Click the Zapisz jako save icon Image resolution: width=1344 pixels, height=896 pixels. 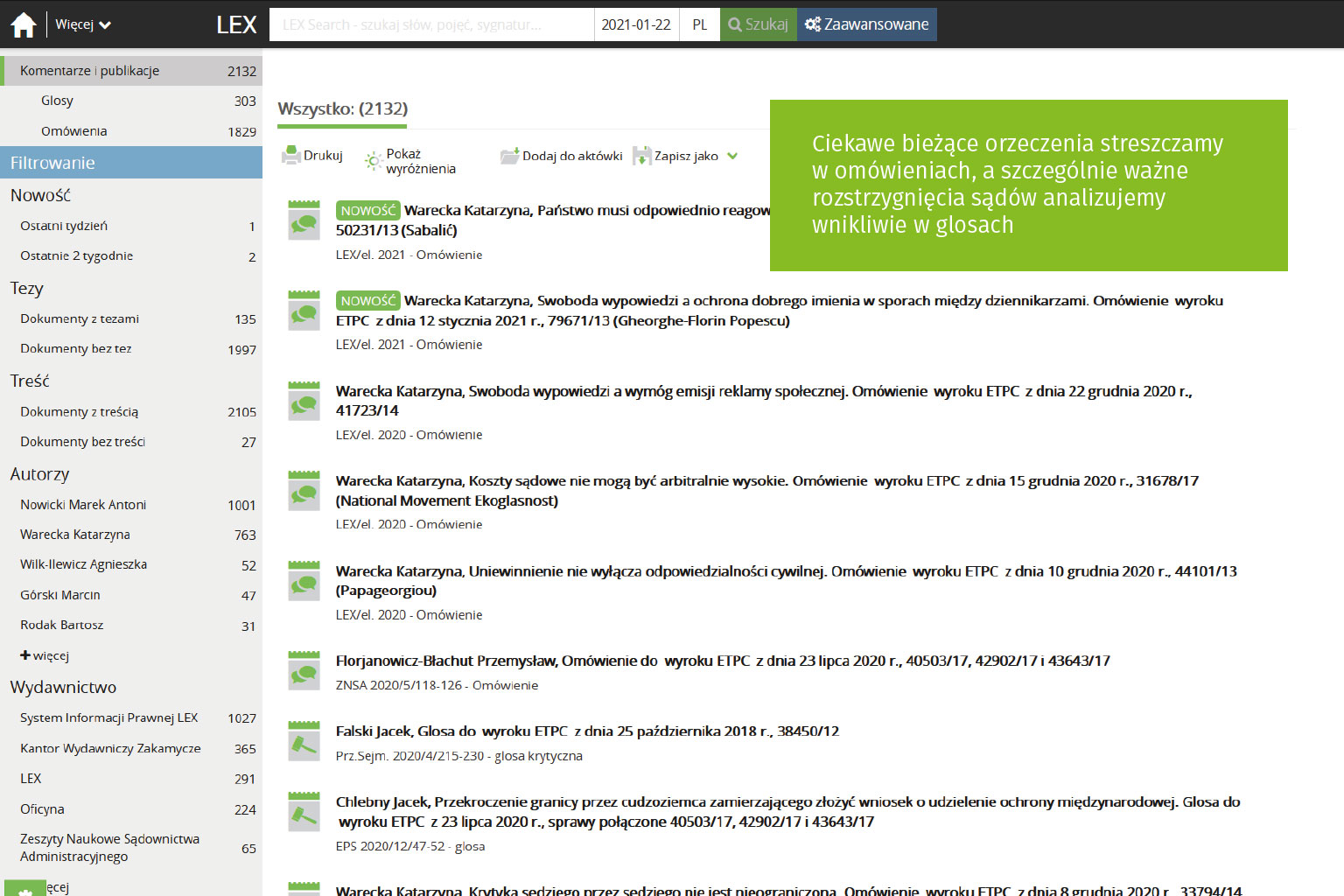(642, 156)
